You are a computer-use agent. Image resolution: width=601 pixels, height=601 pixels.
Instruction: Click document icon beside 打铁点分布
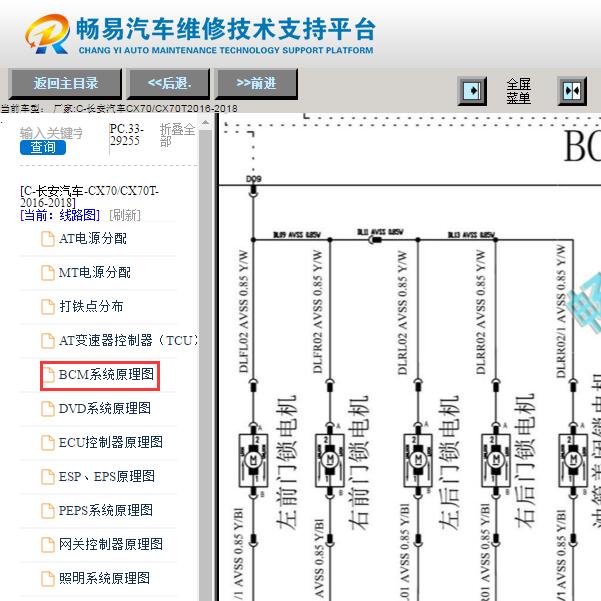48,307
